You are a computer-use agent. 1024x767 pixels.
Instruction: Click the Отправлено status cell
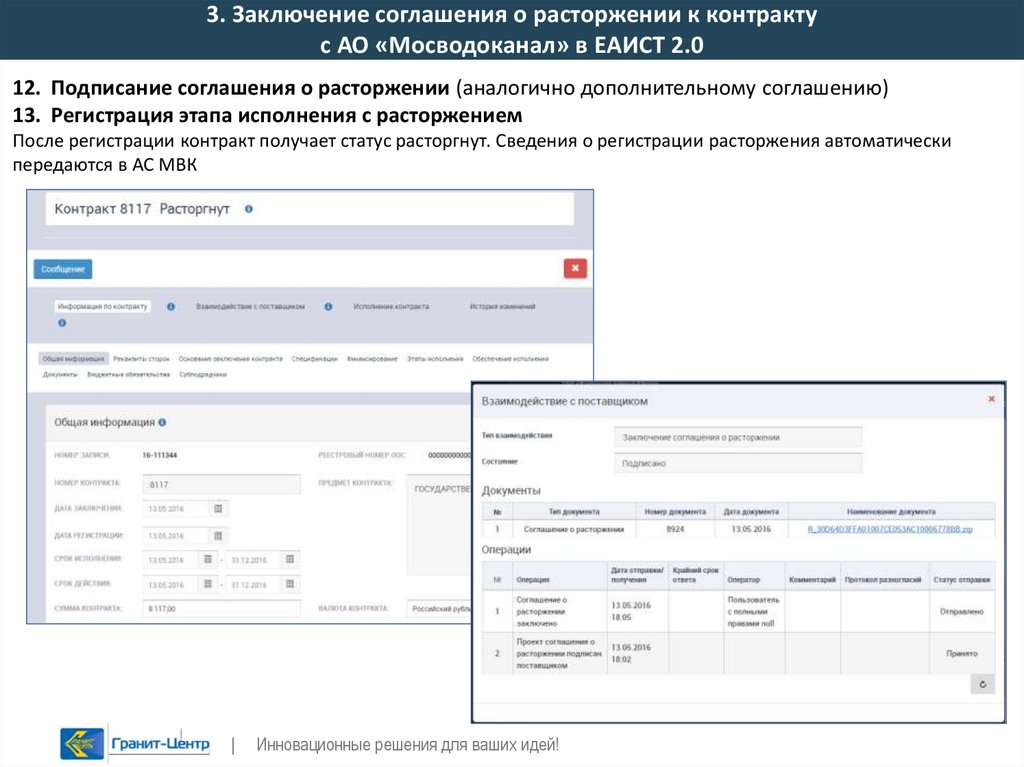pos(962,612)
